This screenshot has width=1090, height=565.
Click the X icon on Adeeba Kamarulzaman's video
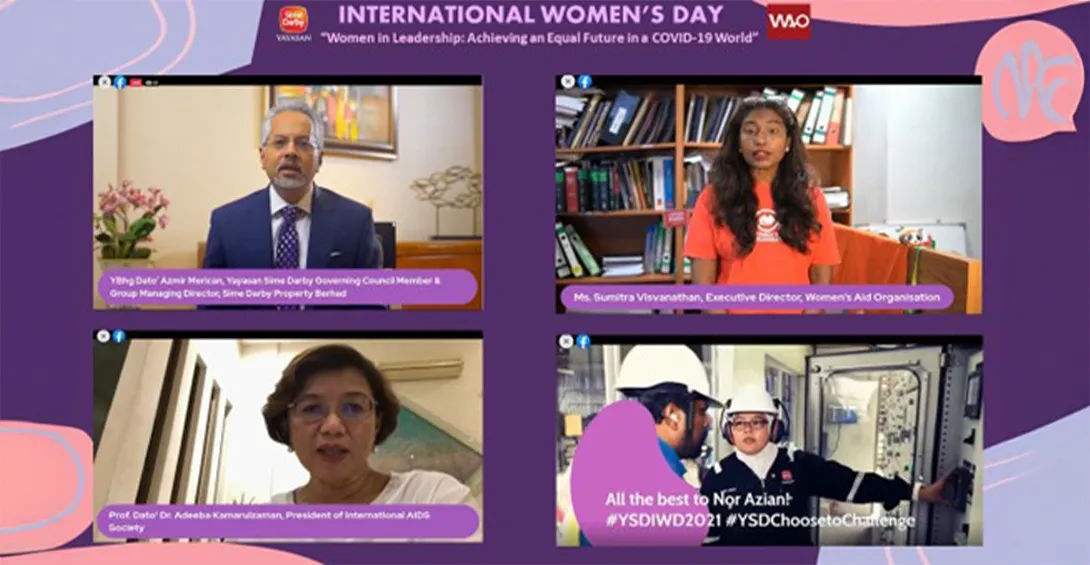(104, 336)
